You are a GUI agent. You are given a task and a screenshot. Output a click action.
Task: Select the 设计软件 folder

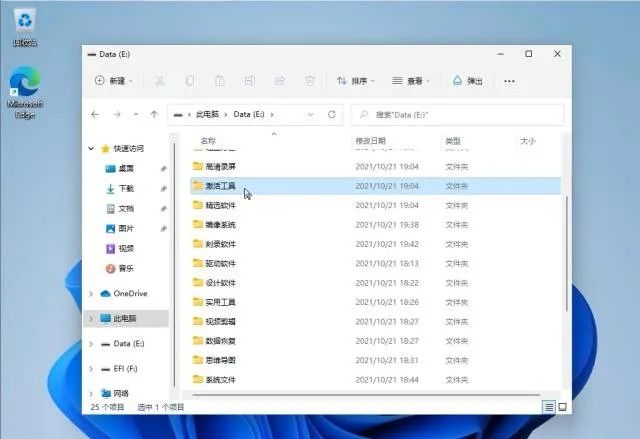pos(376,283)
